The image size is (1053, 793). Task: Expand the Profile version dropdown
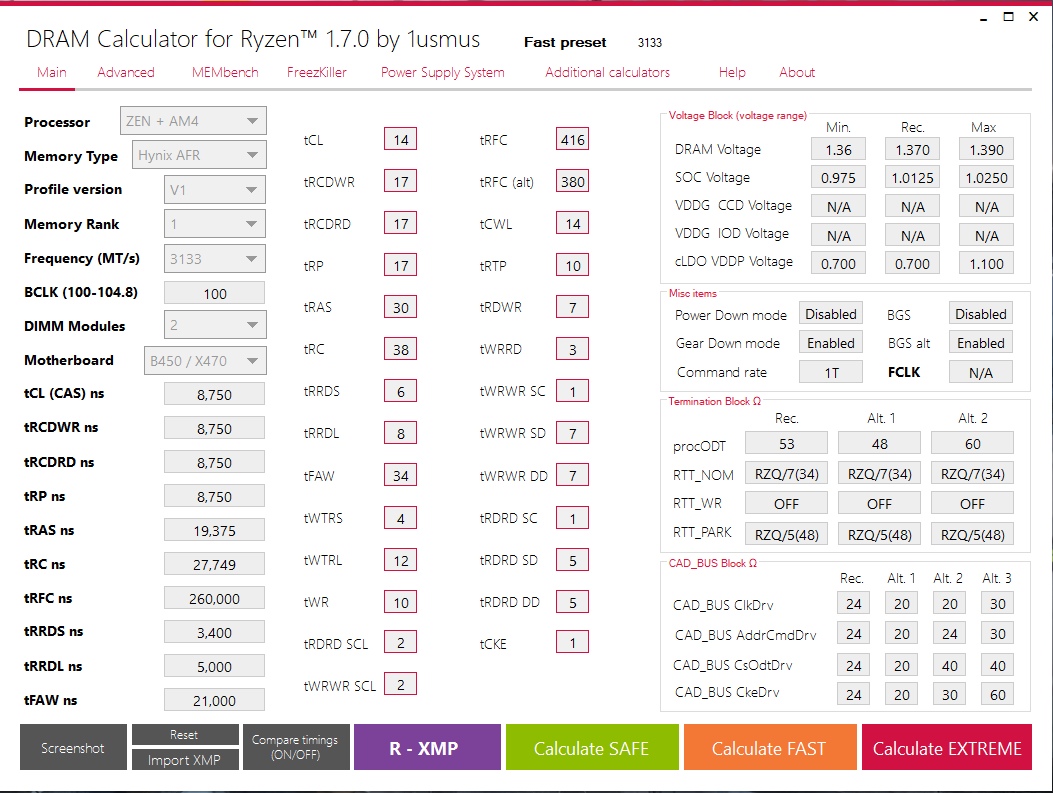[215, 189]
